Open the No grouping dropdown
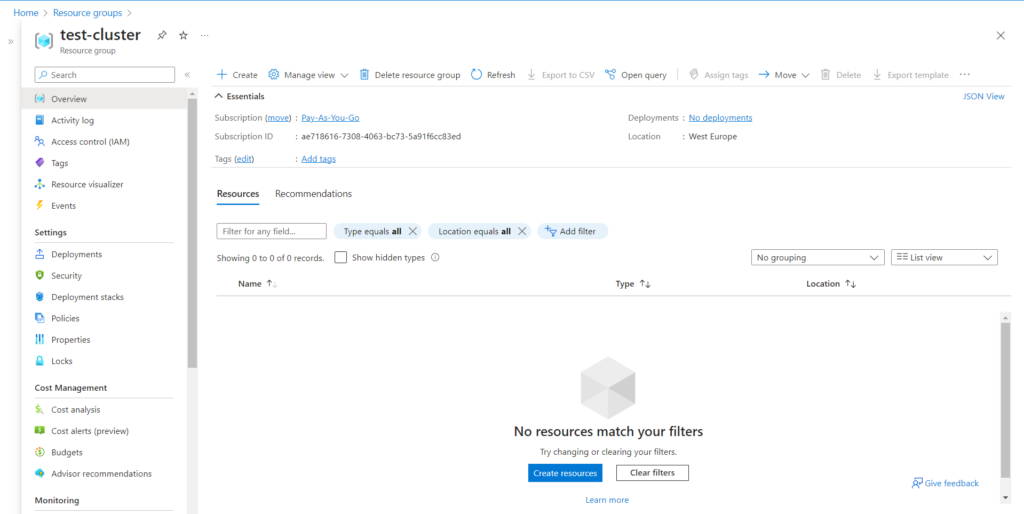The height and width of the screenshot is (514, 1024). click(x=818, y=257)
